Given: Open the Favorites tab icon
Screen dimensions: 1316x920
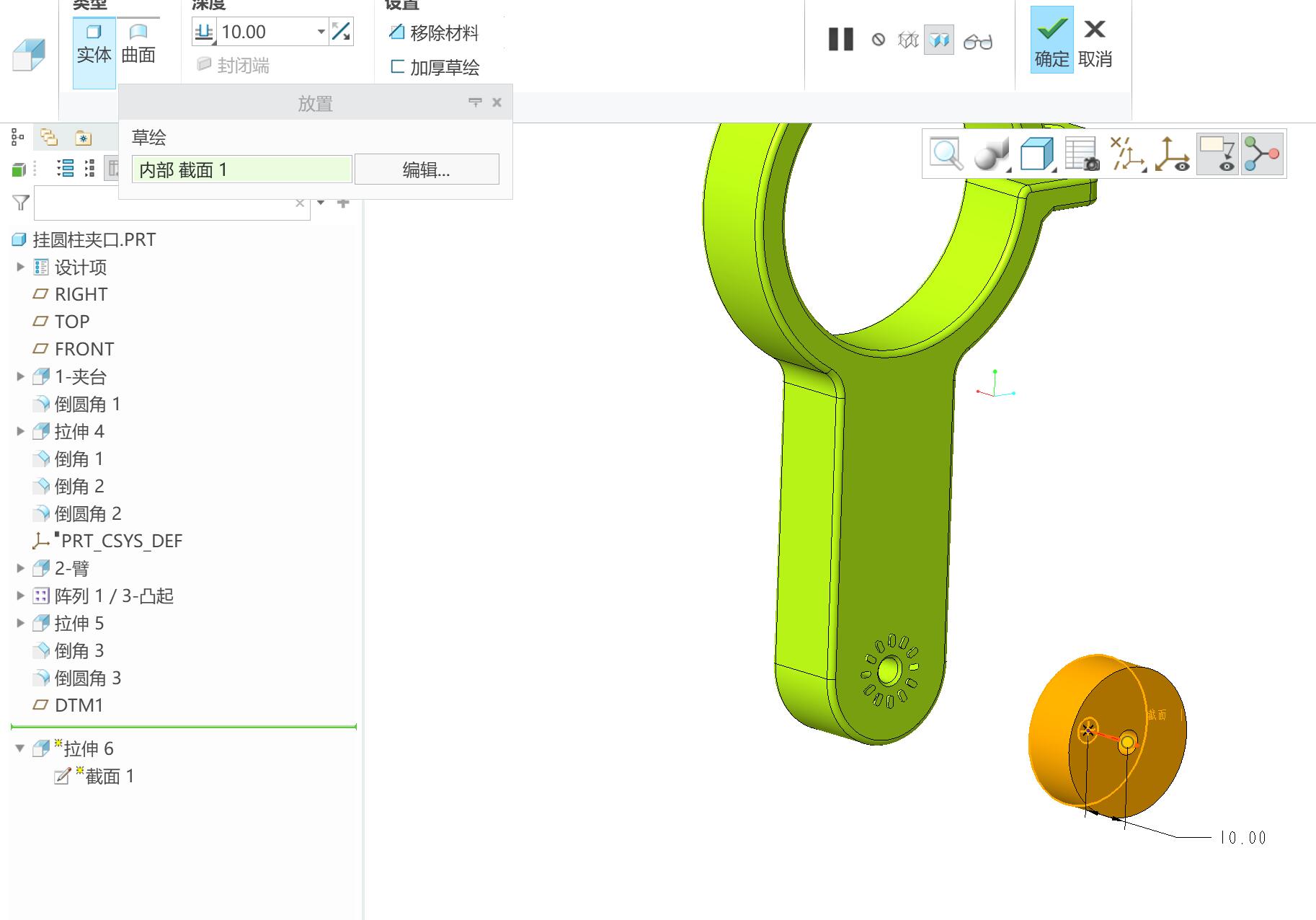Looking at the screenshot, I should [83, 137].
